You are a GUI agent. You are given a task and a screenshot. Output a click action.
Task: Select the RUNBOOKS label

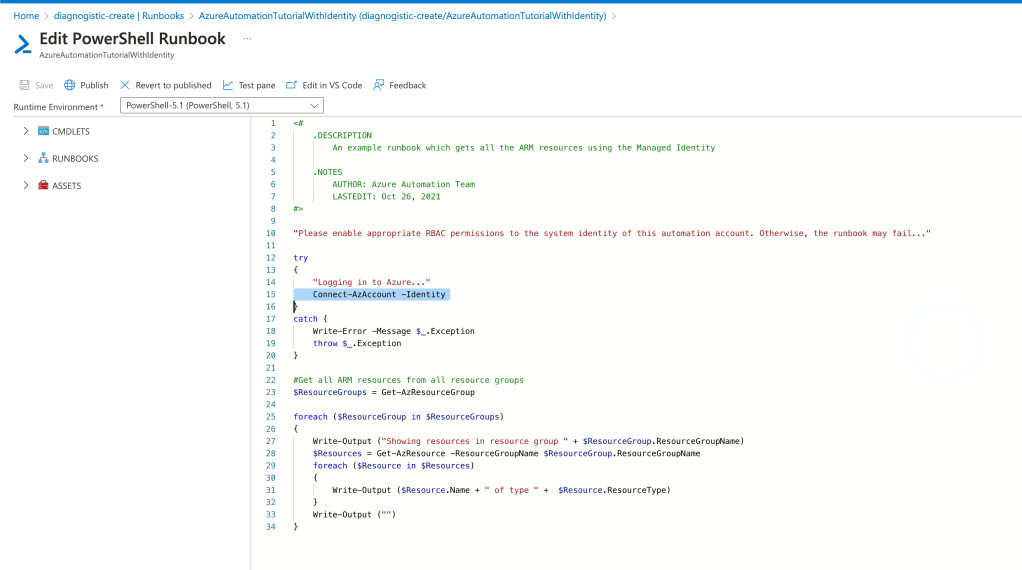[75, 158]
